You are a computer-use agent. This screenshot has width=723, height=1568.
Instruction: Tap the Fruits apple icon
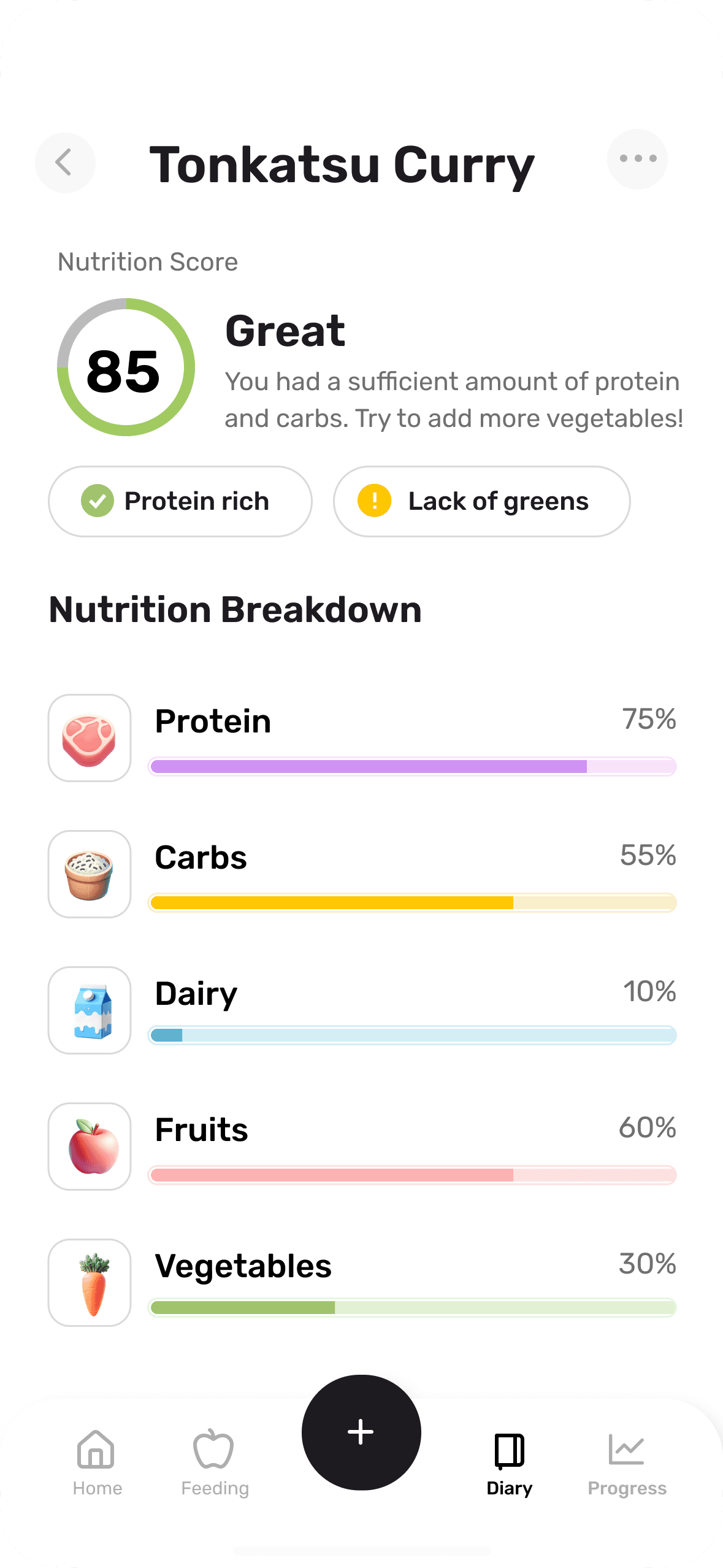[x=90, y=1147]
